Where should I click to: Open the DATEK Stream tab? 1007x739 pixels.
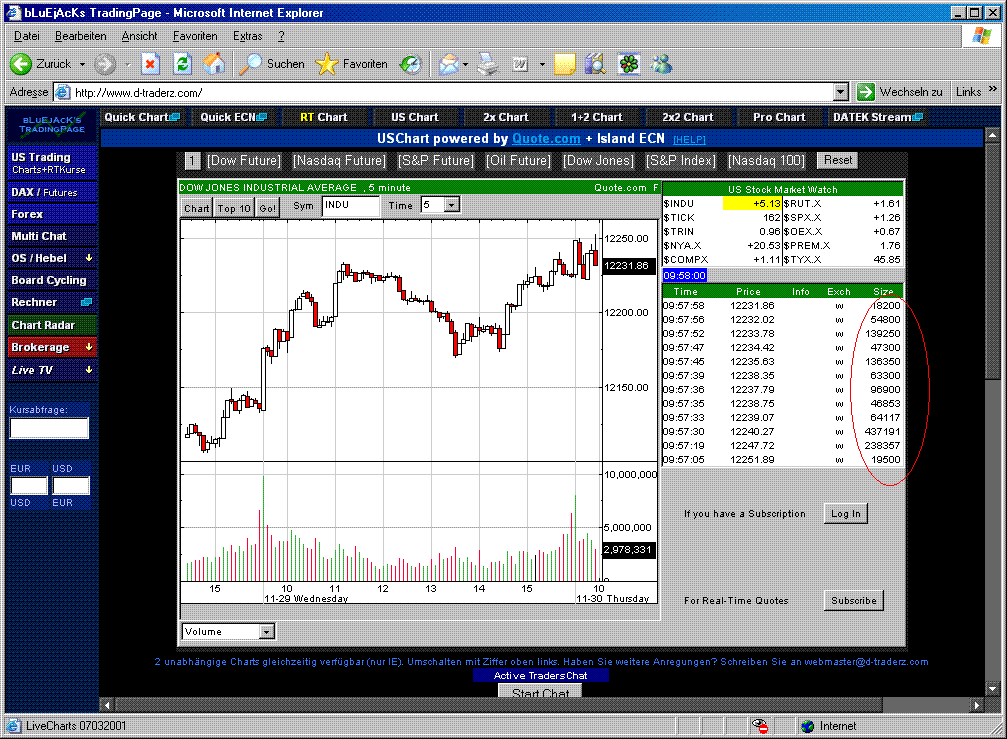coord(878,117)
